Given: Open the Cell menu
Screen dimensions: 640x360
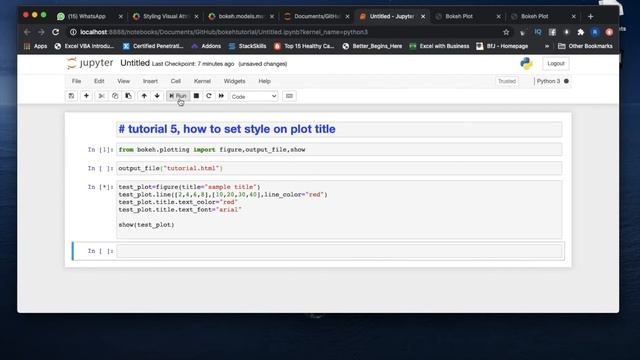Looking at the screenshot, I should (176, 81).
